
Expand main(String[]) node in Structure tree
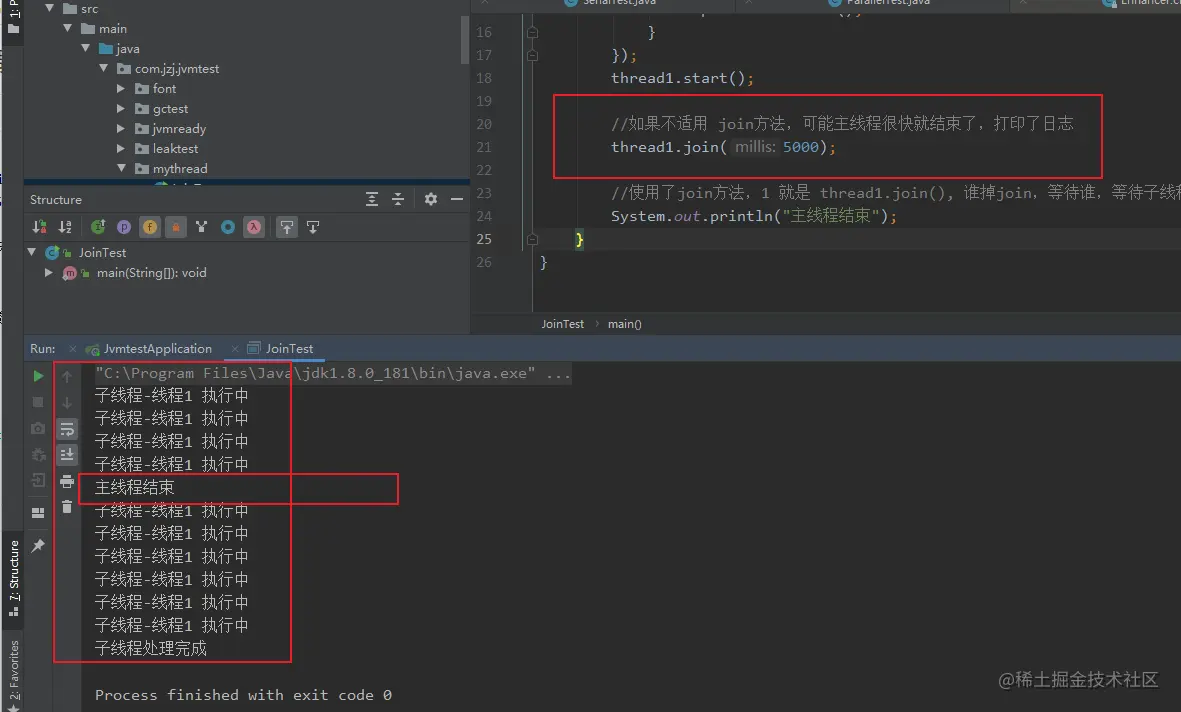coord(49,273)
